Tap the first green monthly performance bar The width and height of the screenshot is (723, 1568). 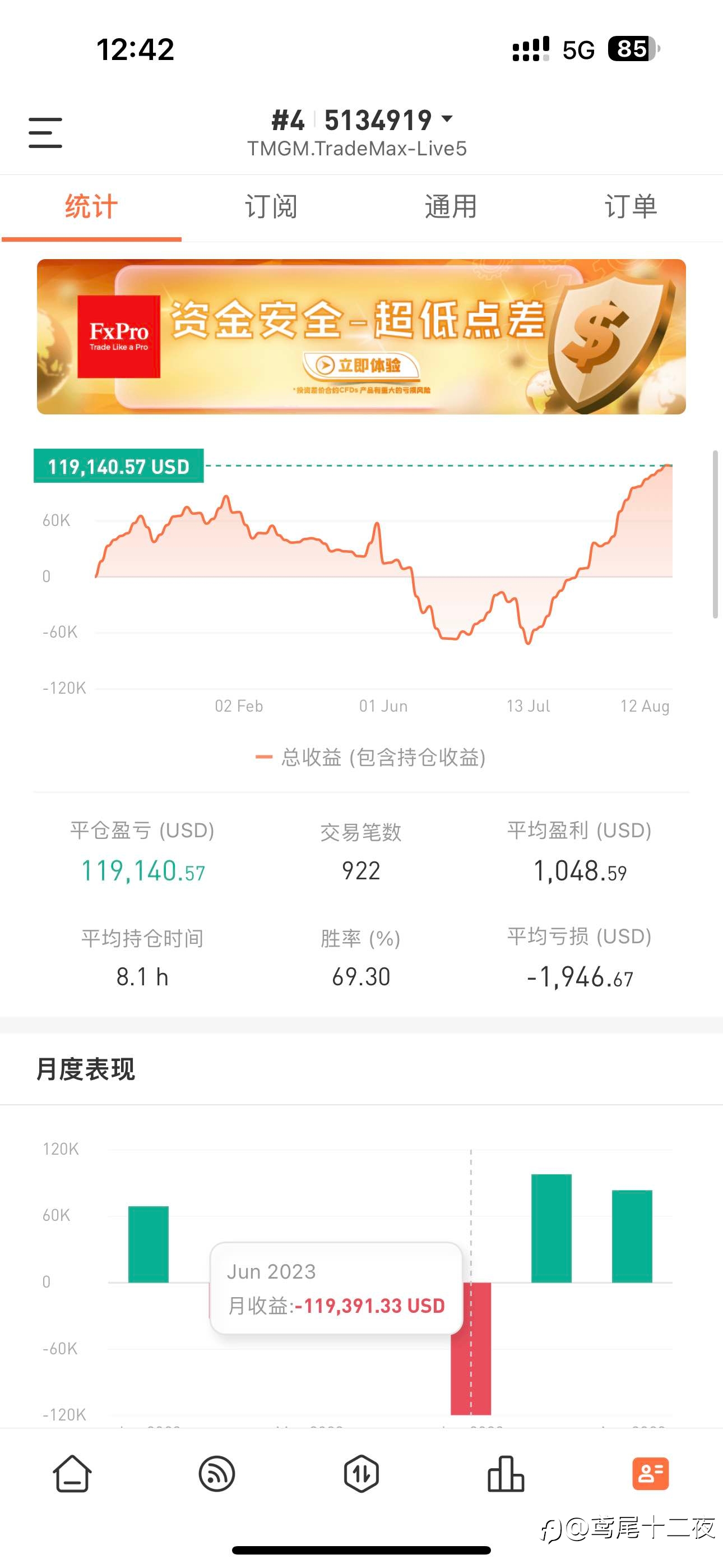[149, 1243]
